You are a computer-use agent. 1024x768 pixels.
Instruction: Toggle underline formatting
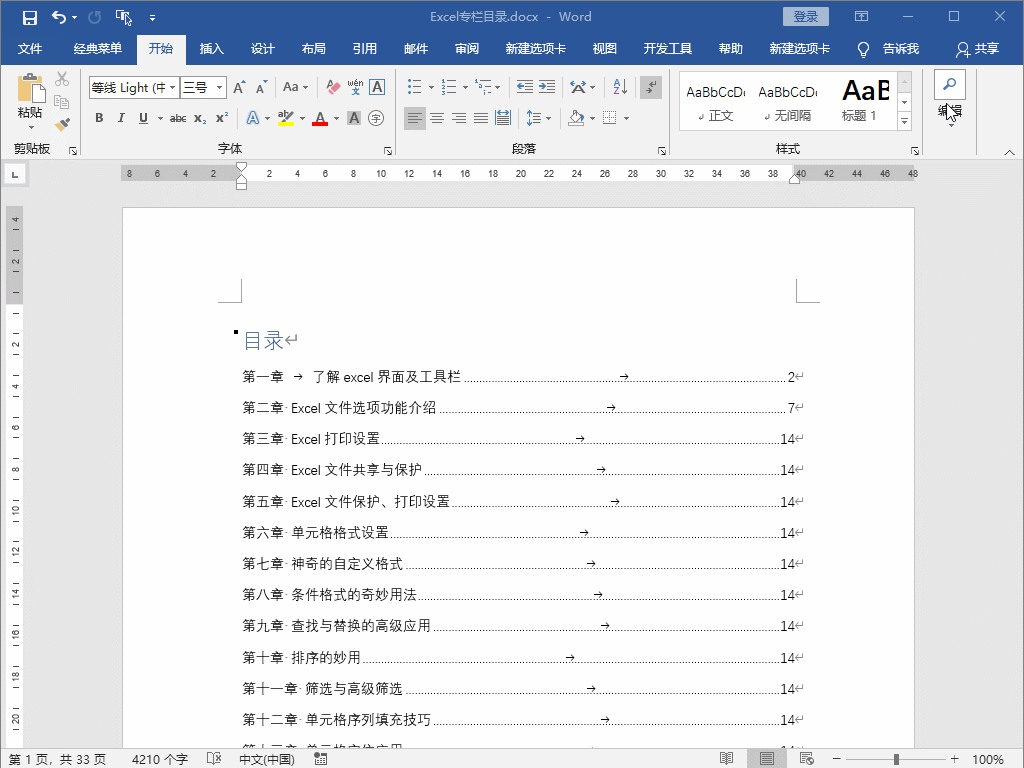pos(143,118)
